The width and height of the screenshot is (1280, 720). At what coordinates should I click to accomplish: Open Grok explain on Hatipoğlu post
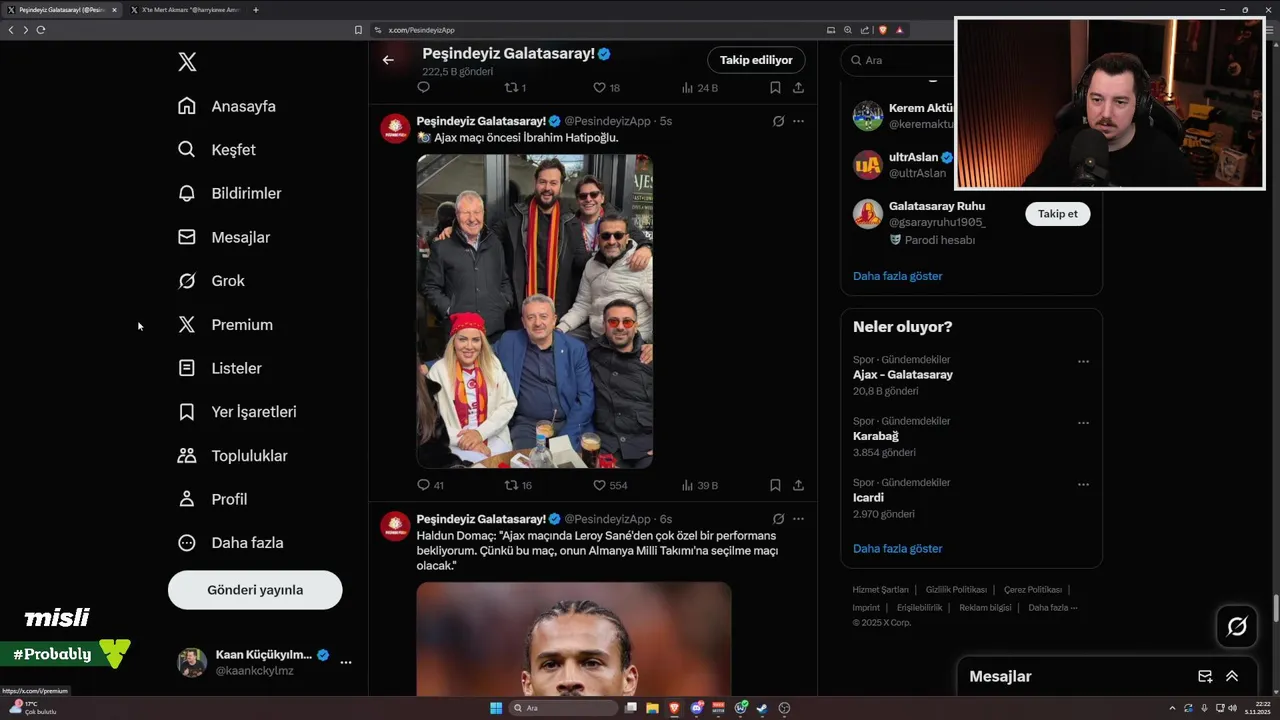(778, 121)
